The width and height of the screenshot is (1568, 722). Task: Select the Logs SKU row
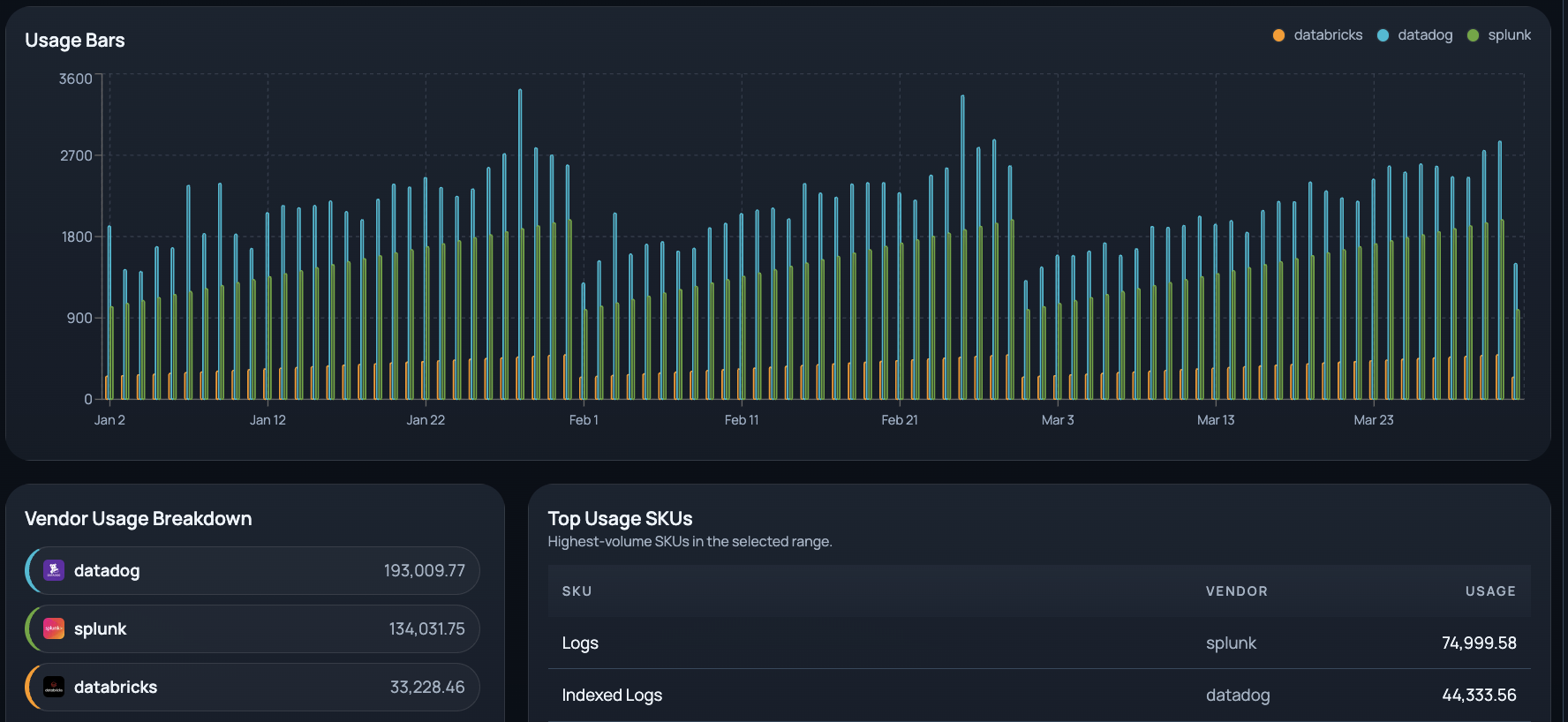coord(1039,643)
